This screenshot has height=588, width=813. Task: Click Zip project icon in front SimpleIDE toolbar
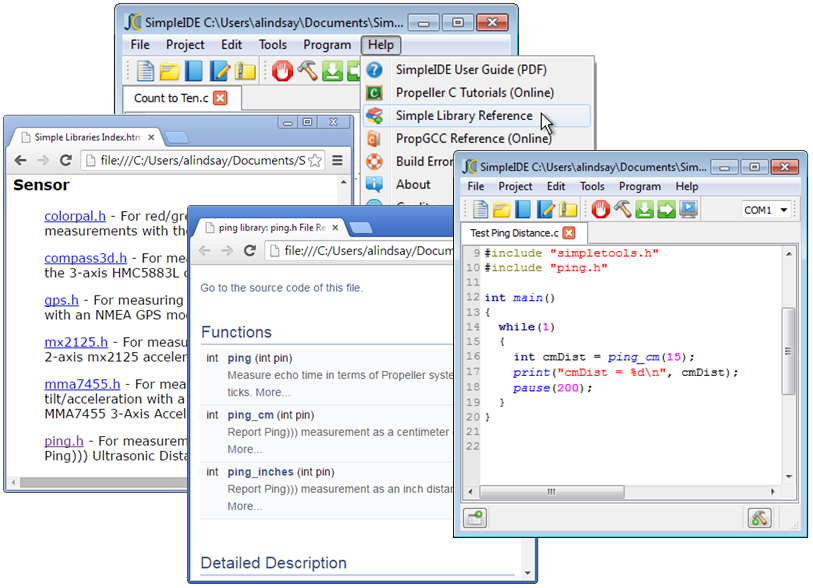[568, 209]
